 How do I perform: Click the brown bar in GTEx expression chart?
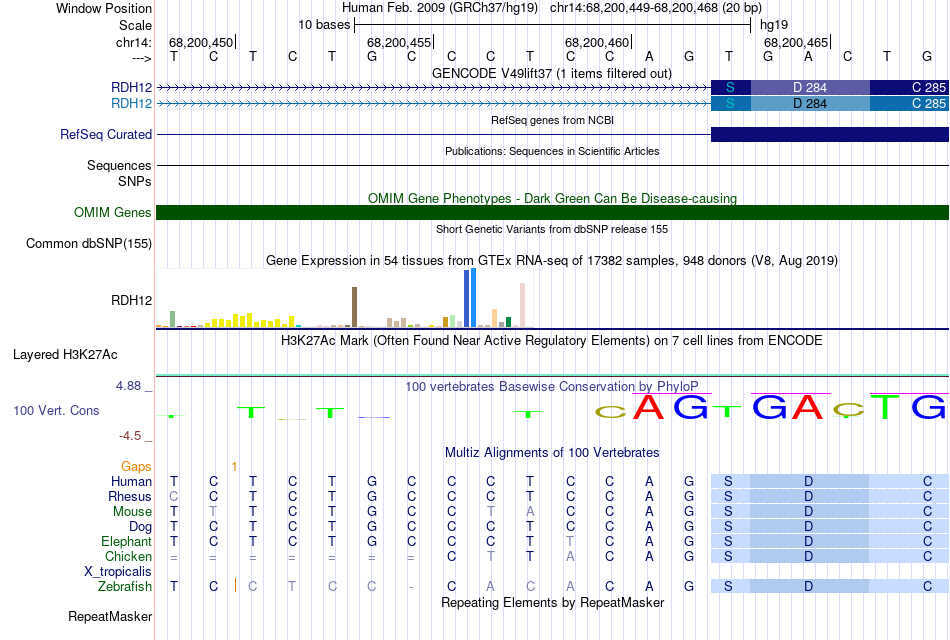point(354,307)
